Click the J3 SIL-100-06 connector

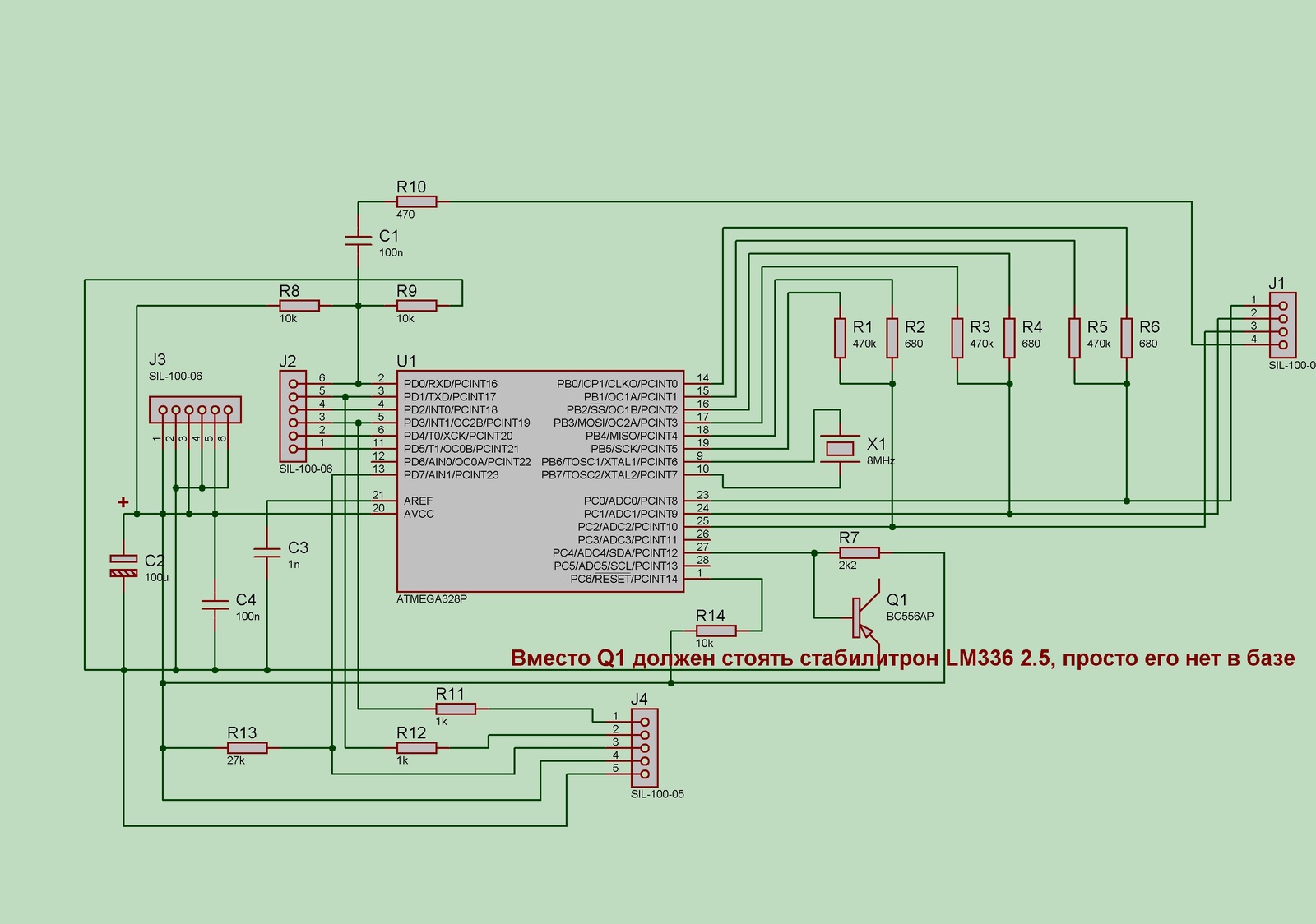(x=195, y=409)
